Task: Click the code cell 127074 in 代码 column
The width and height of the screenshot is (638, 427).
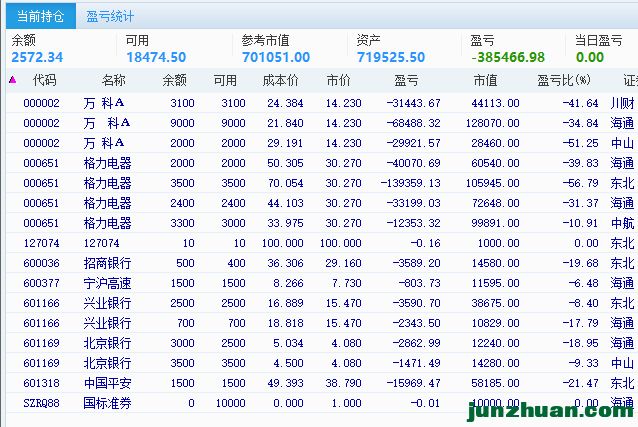Action: coord(42,243)
